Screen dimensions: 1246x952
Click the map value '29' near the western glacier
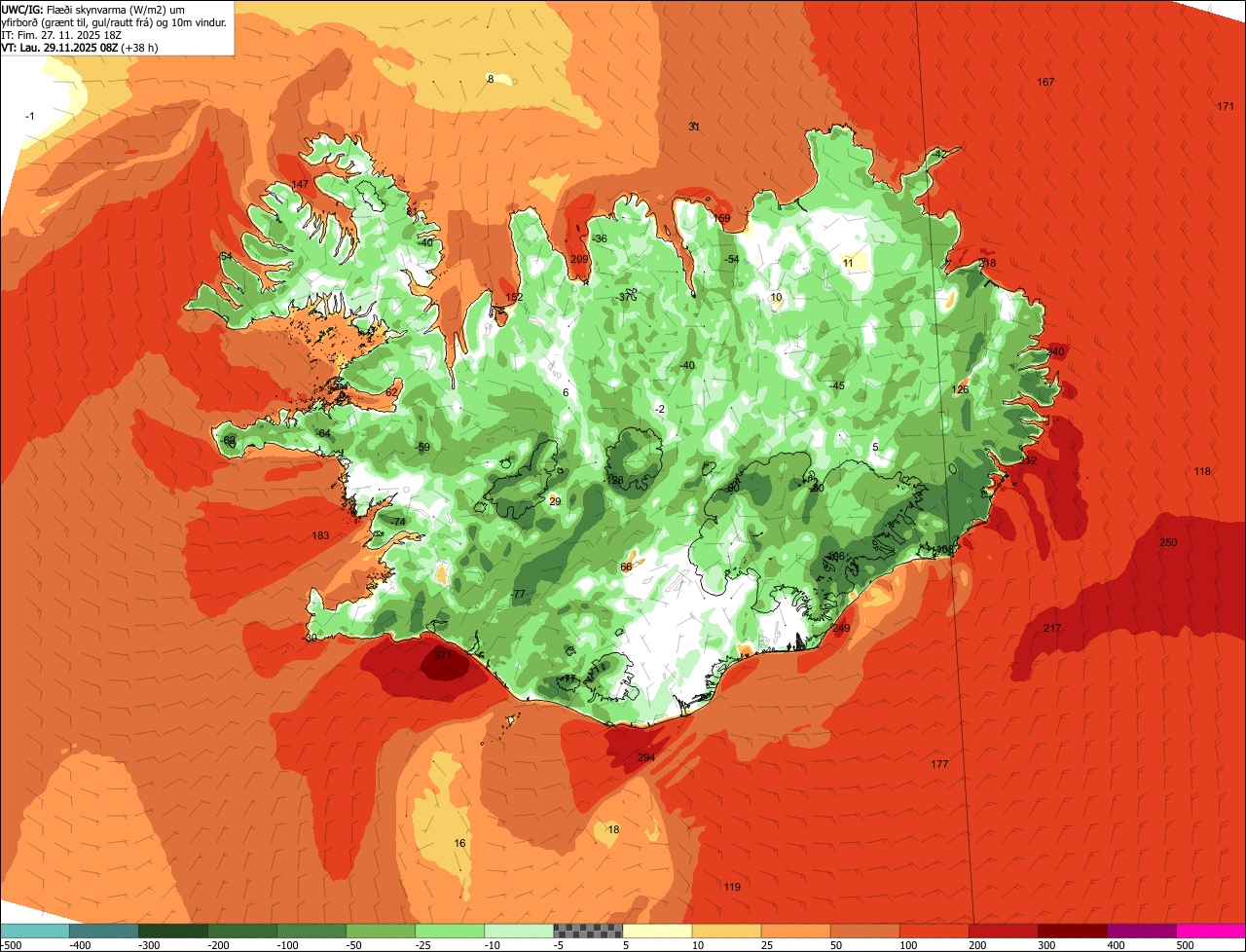555,501
